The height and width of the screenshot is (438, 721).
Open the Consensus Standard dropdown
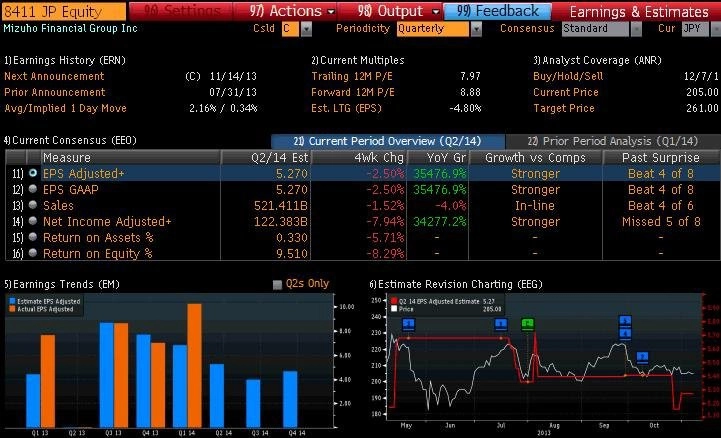(636, 29)
